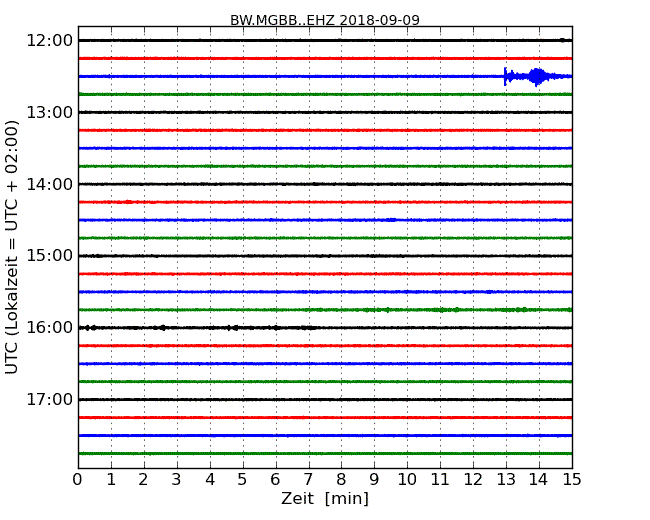The image size is (650, 520).
Task: Click the UTC Lokalzeit vertical axis label
Action: point(12,247)
